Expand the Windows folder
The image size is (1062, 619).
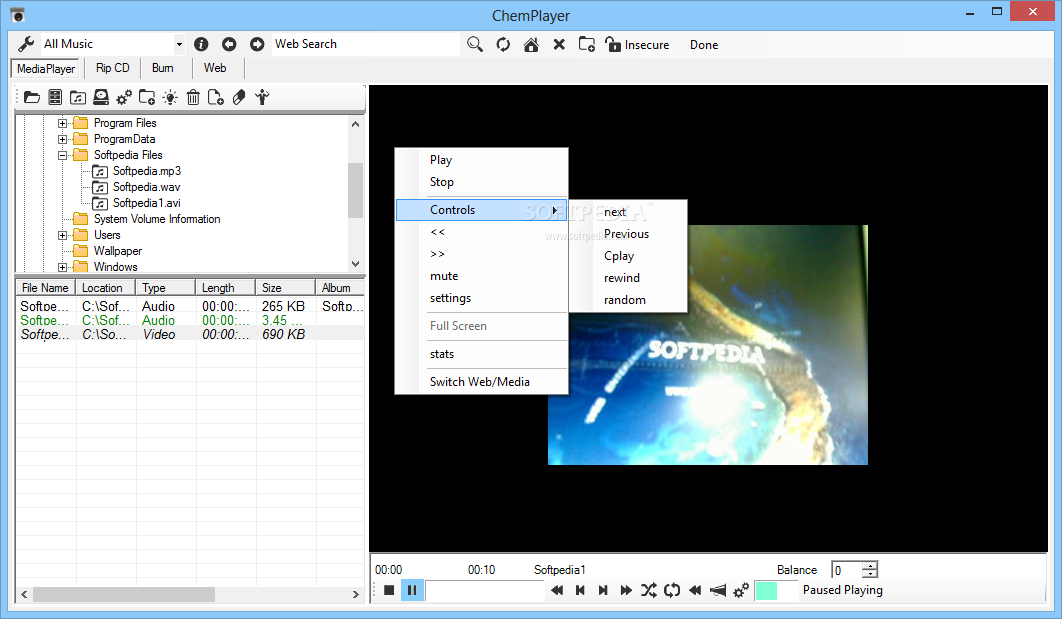pos(62,268)
